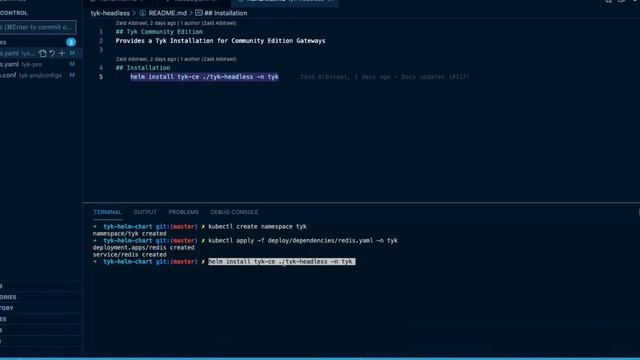Click the selected yaml file row status M
This screenshot has height=360, width=640.
(x=72, y=53)
